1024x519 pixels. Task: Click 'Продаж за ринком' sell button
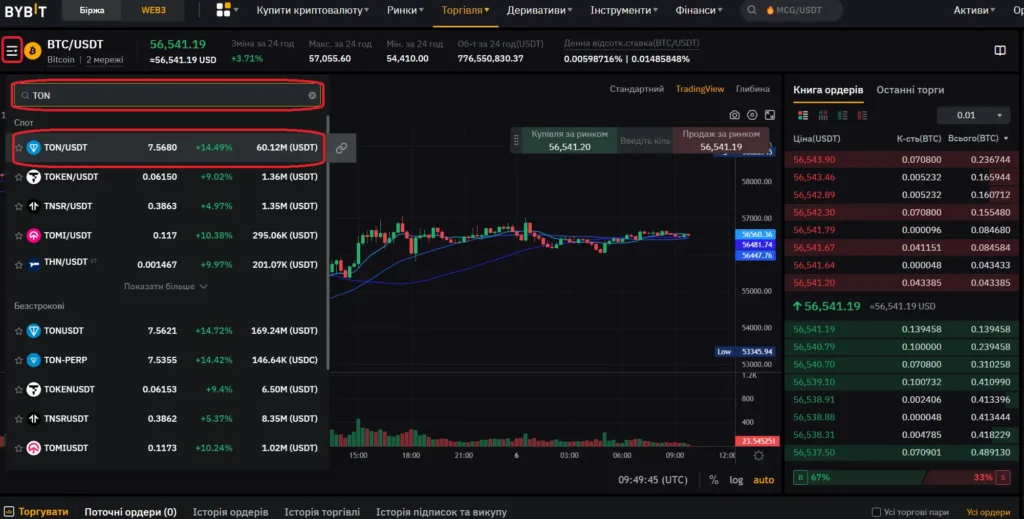click(x=721, y=140)
